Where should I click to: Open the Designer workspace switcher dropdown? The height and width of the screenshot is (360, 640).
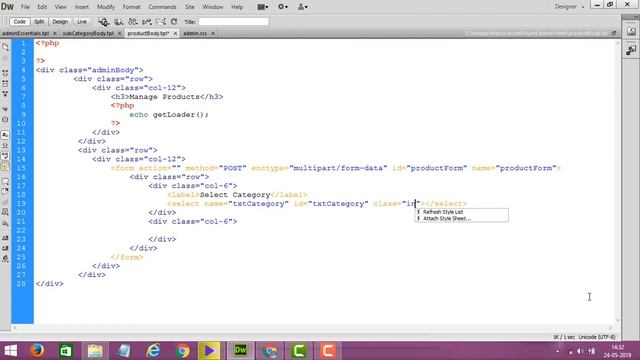coord(569,7)
